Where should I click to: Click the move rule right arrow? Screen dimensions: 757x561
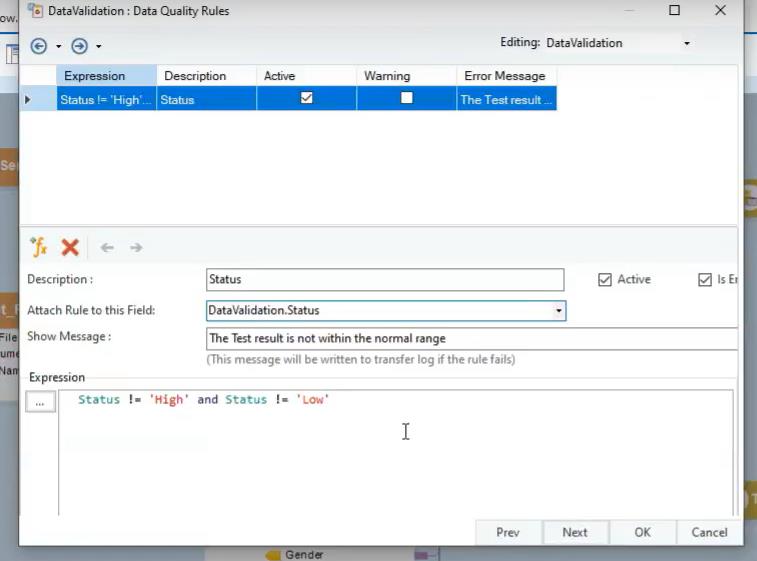coord(136,248)
